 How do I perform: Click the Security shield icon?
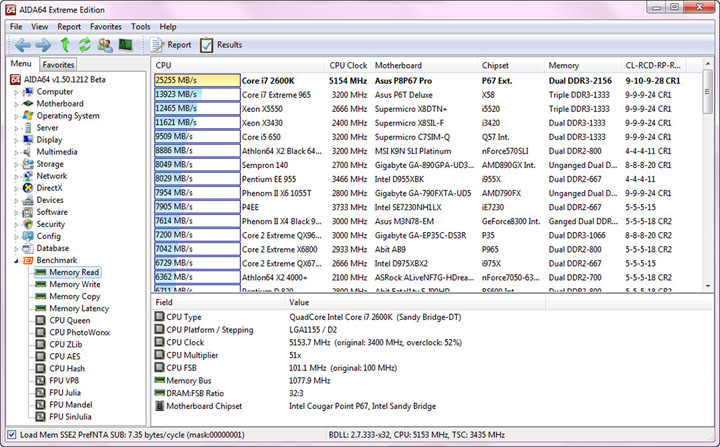point(28,224)
